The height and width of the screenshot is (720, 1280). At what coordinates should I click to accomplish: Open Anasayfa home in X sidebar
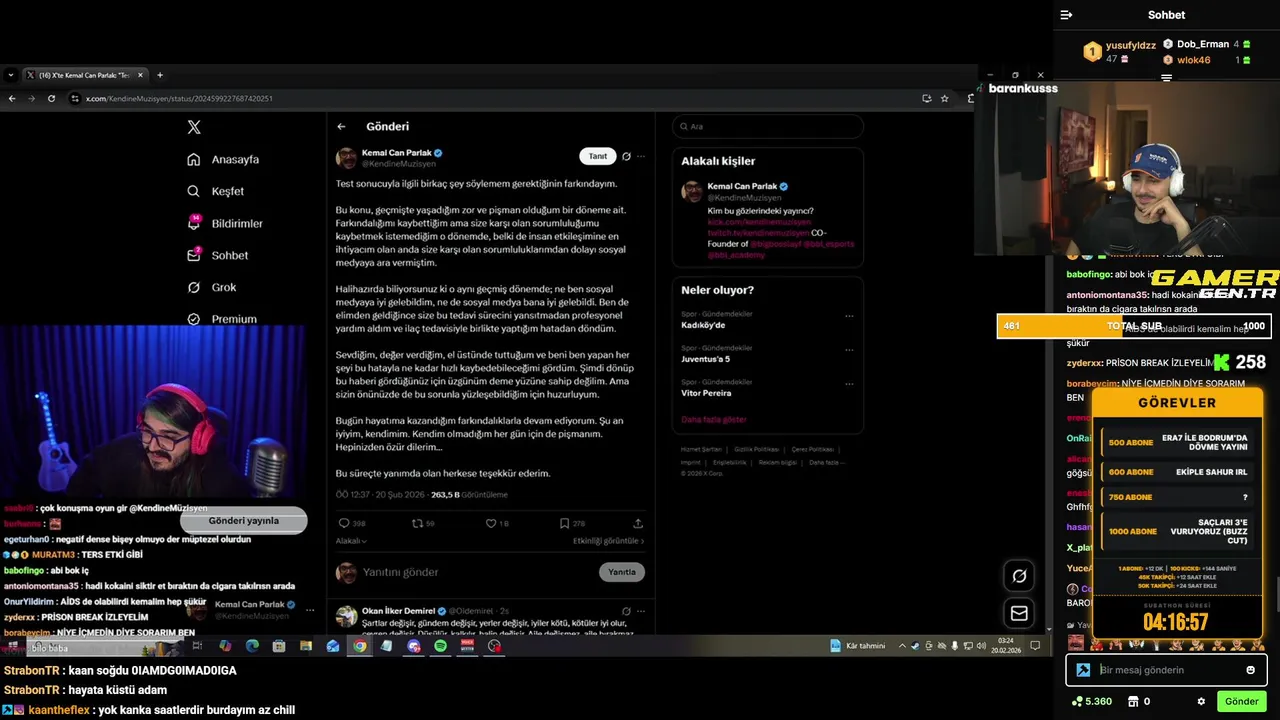[223, 159]
